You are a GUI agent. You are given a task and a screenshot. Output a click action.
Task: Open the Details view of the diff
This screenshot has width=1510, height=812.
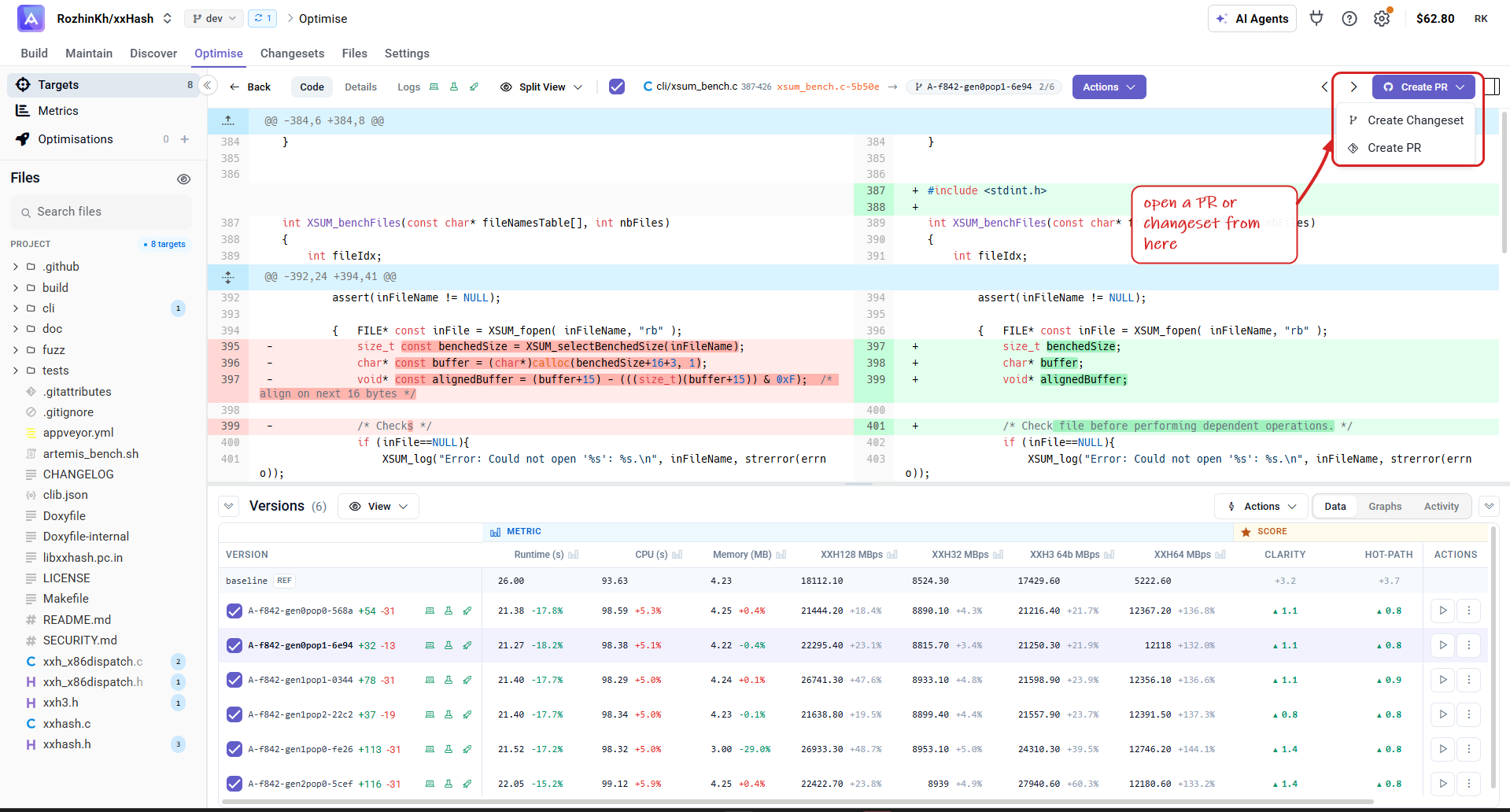[x=360, y=87]
